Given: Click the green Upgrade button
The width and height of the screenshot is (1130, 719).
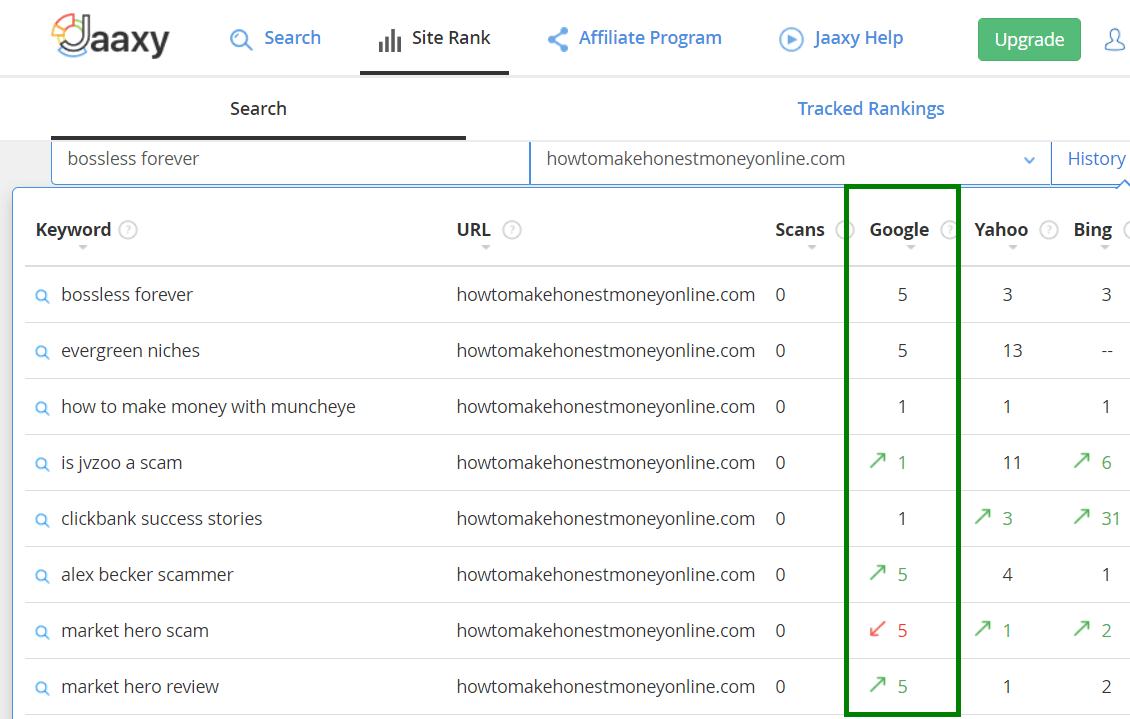Looking at the screenshot, I should pos(1029,40).
